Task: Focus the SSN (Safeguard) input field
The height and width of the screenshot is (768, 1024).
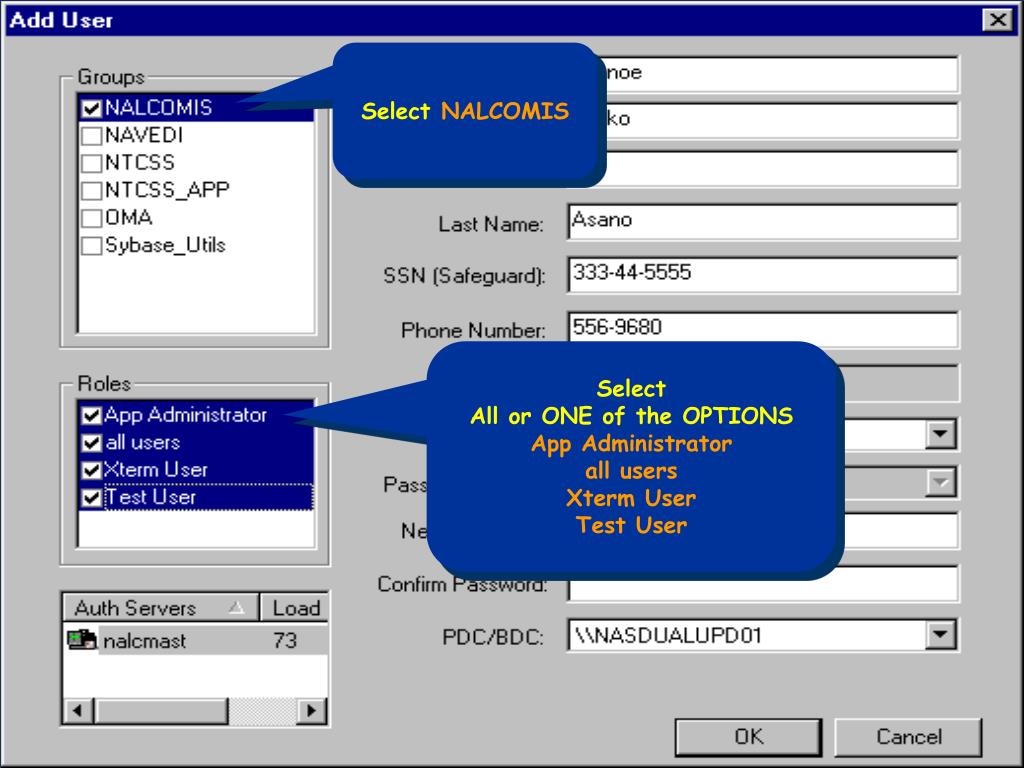Action: pyautogui.click(x=763, y=274)
